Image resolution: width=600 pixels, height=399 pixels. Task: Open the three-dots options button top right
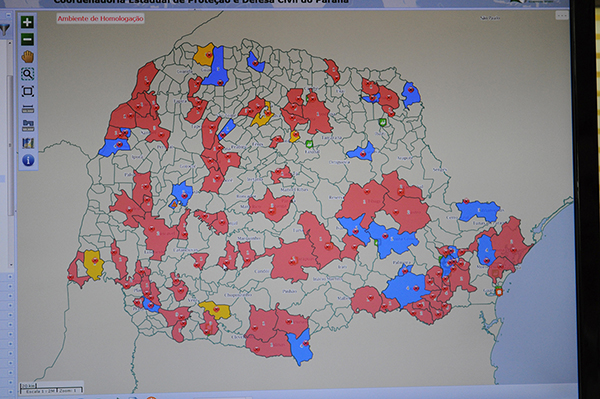561,16
